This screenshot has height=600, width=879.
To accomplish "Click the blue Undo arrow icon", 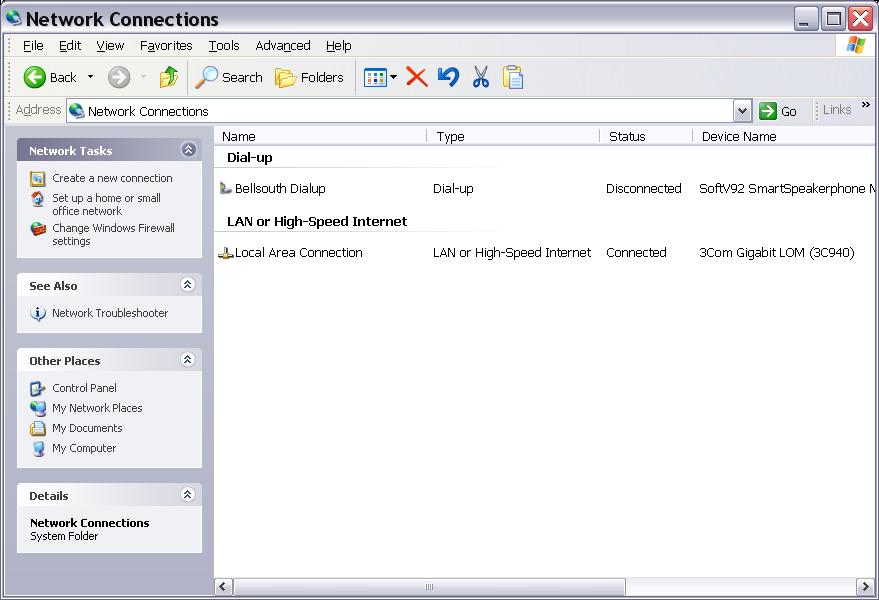I will (449, 77).
